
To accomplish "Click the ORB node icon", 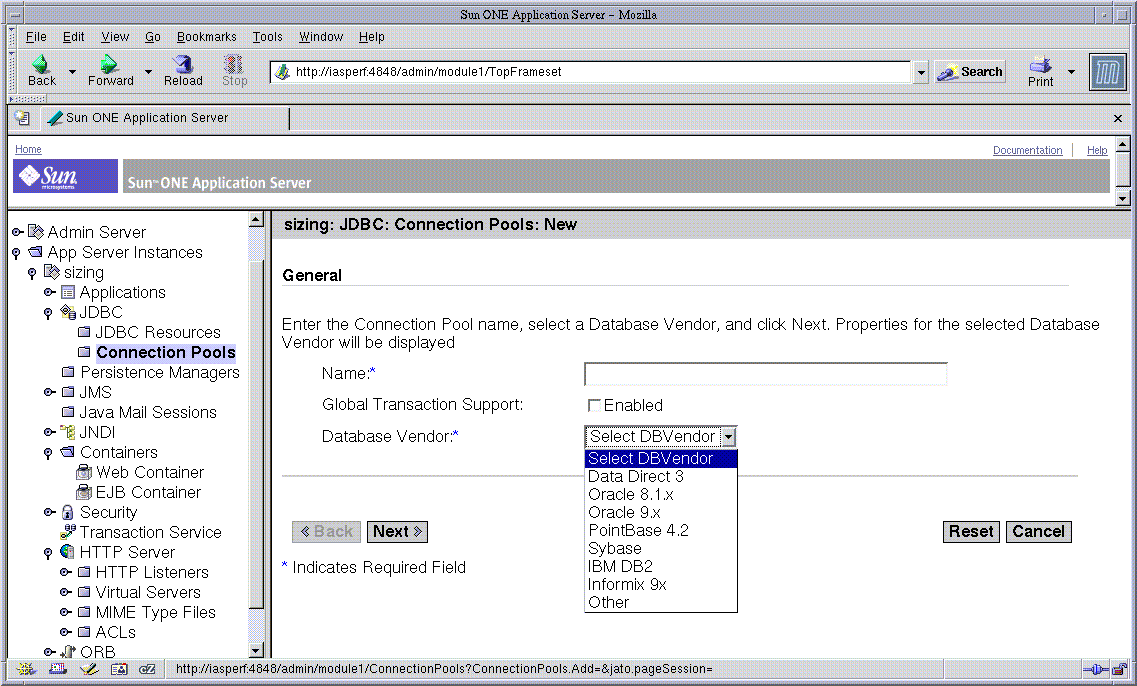I will pyautogui.click(x=68, y=652).
